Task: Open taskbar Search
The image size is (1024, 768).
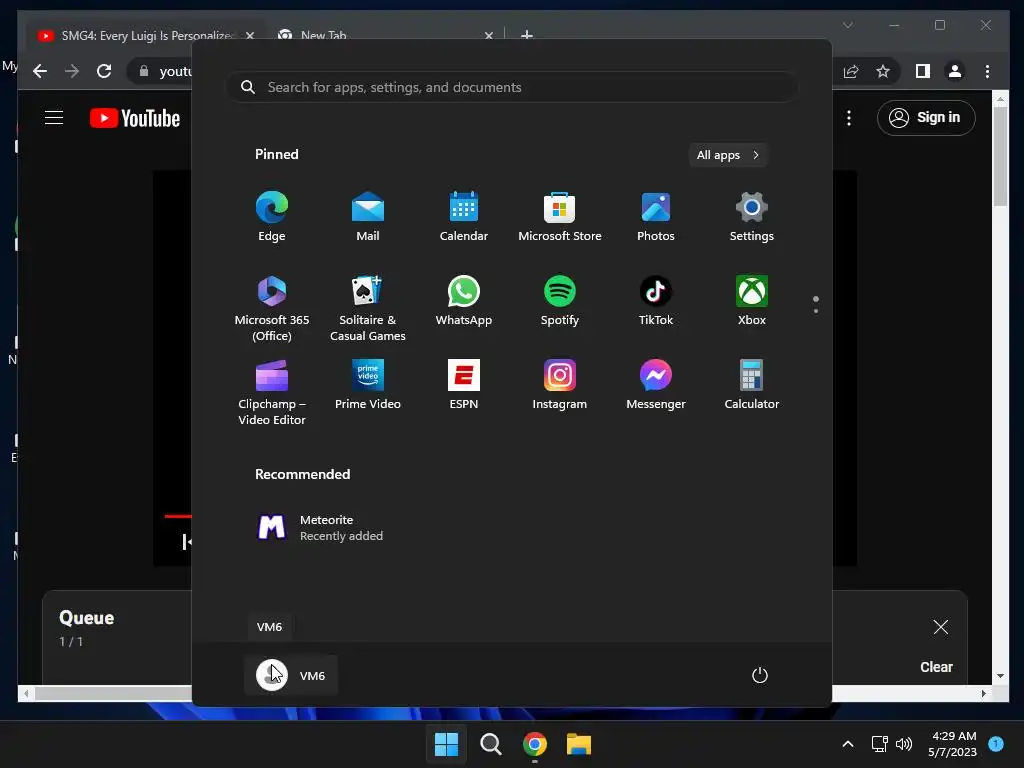Action: 490,744
